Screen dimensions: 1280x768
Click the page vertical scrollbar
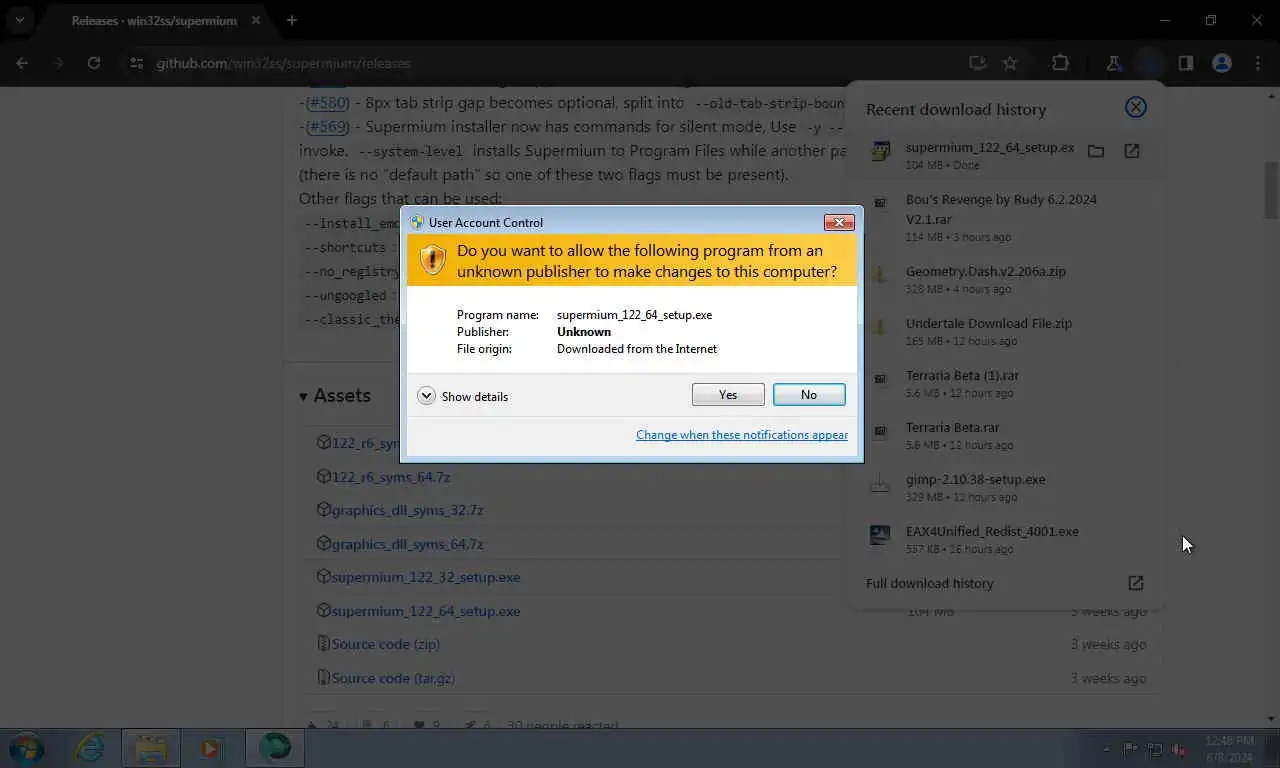pyautogui.click(x=1271, y=190)
